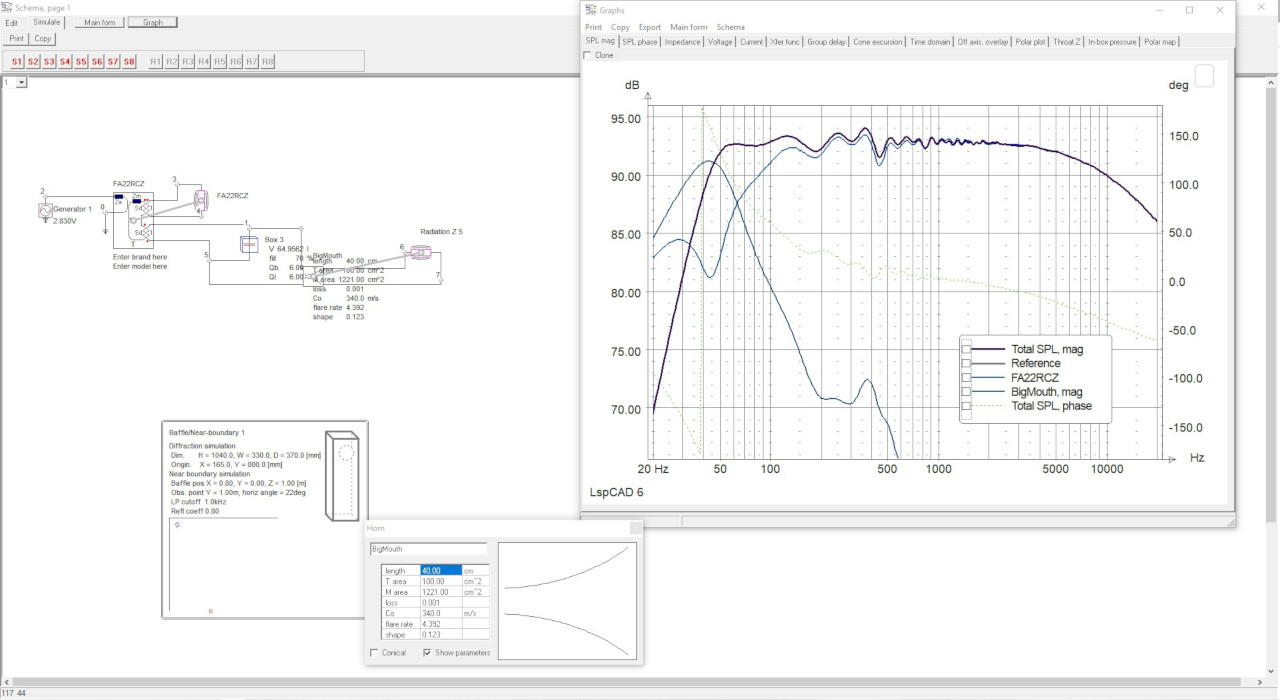The image size is (1280, 700).
Task: Toggle the Total SPL, mag legend box
Action: pyautogui.click(x=967, y=350)
